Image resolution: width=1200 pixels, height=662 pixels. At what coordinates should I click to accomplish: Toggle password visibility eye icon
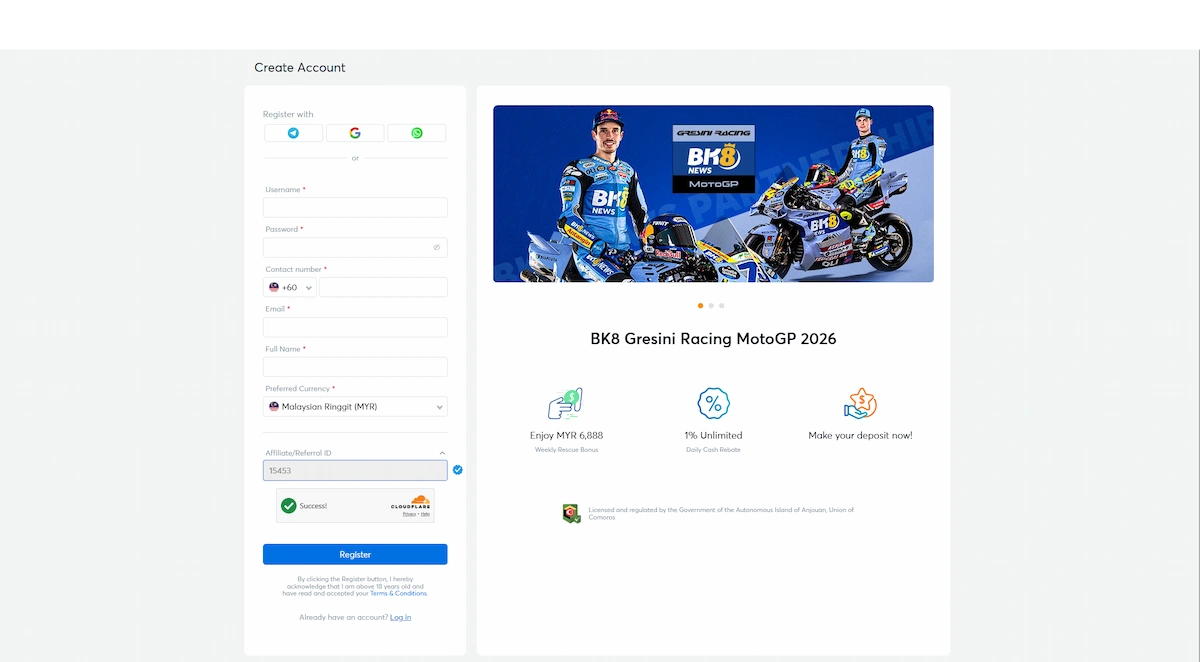[x=437, y=247]
